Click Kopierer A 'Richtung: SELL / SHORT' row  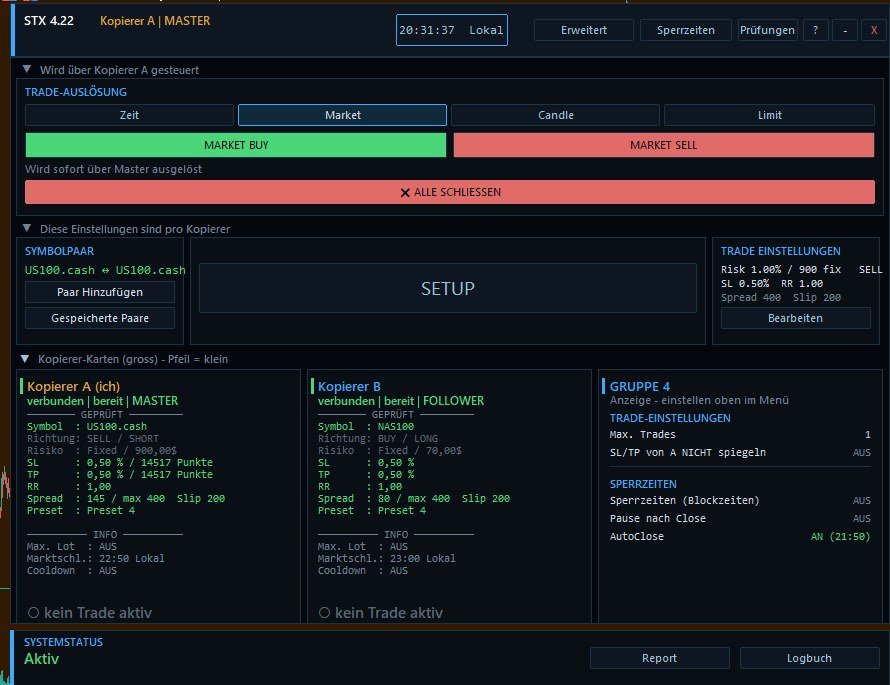(93, 438)
